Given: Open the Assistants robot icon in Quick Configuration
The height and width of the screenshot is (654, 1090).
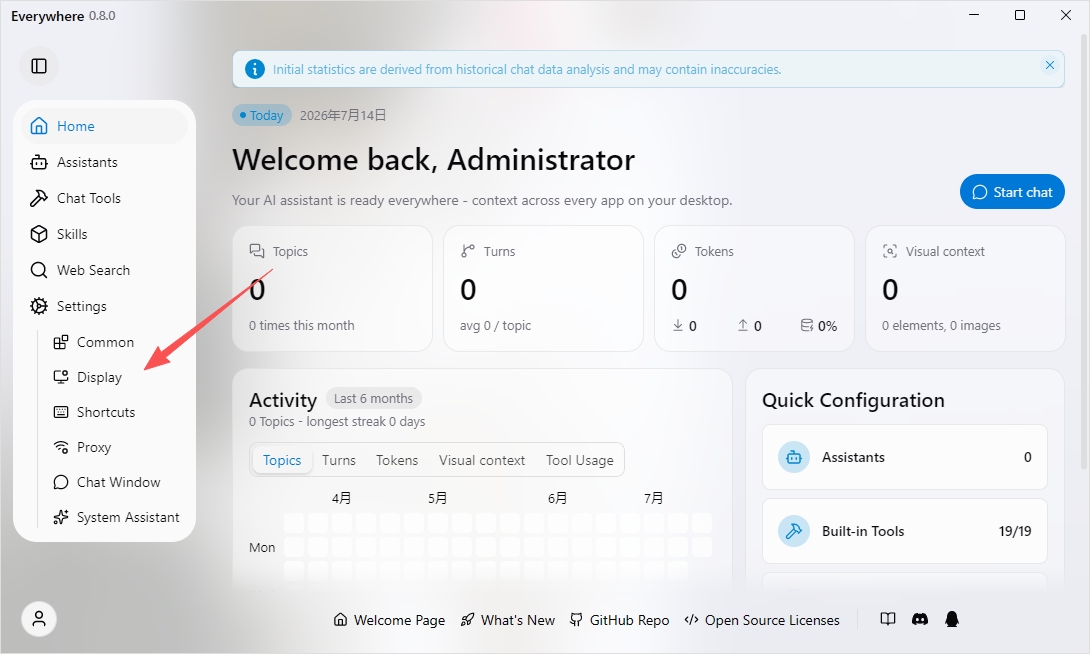Looking at the screenshot, I should [794, 457].
